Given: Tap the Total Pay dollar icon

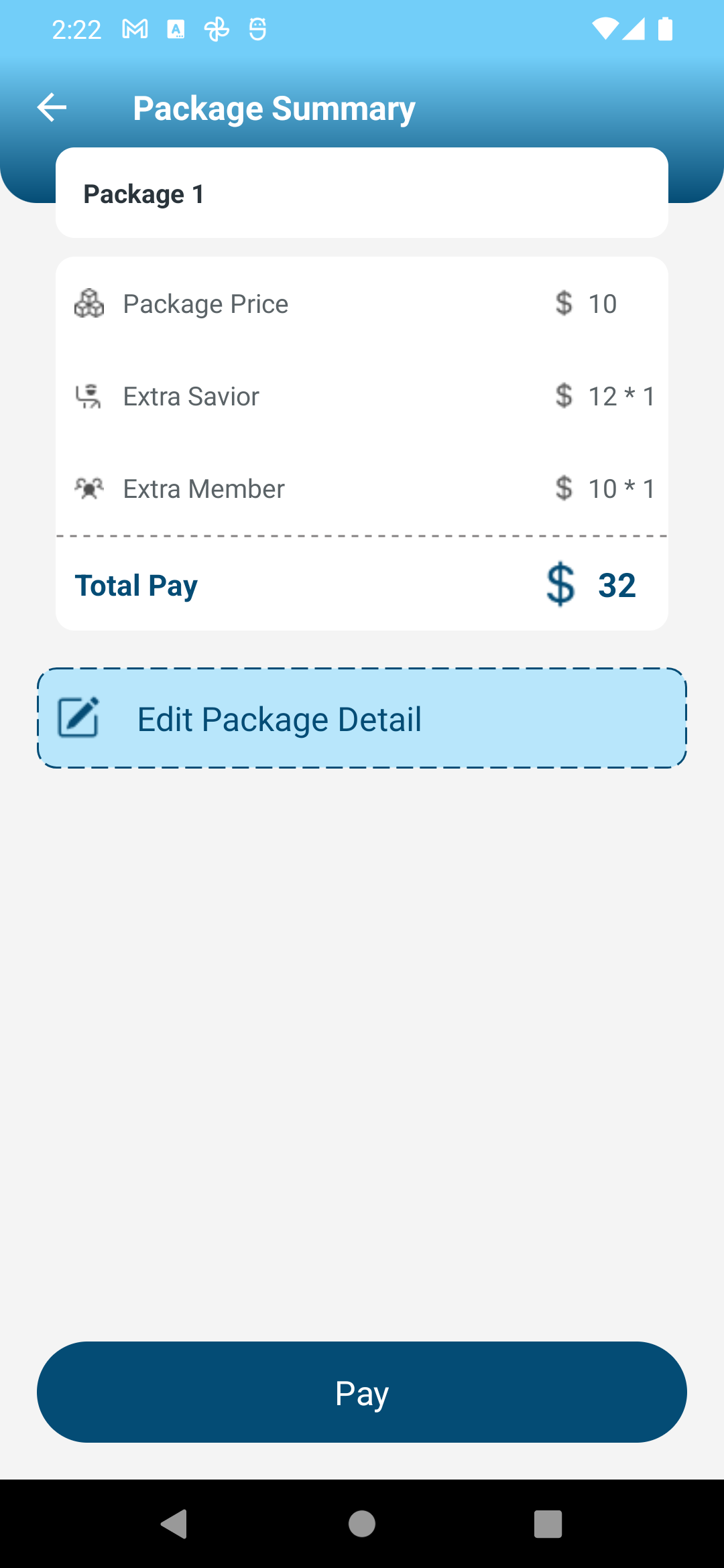Looking at the screenshot, I should coord(560,585).
